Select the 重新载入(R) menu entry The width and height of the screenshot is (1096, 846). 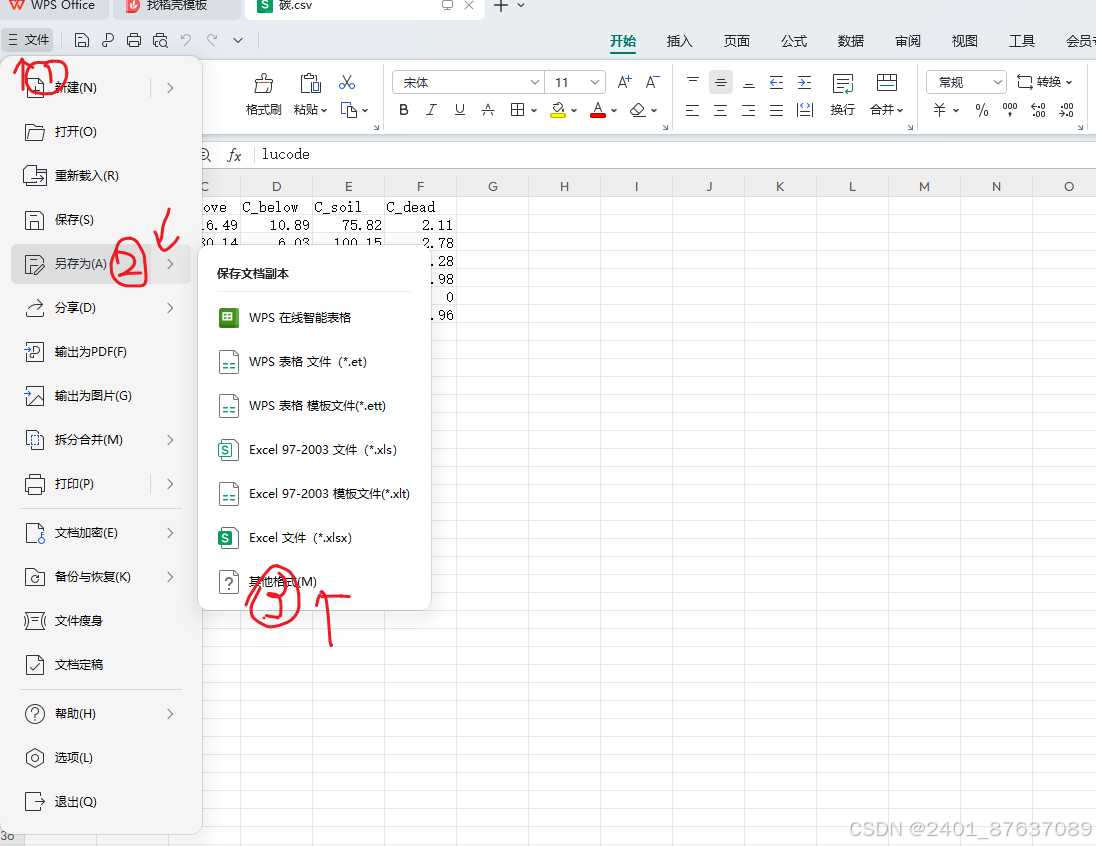(x=101, y=175)
